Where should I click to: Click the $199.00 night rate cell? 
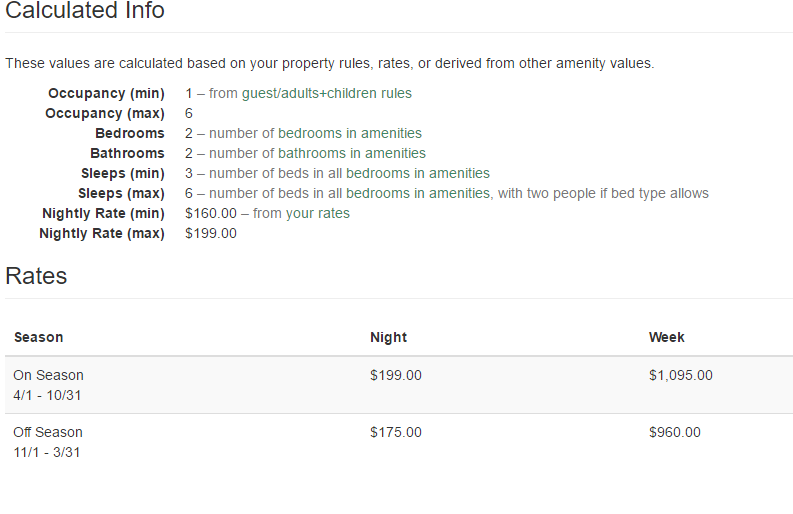[396, 375]
